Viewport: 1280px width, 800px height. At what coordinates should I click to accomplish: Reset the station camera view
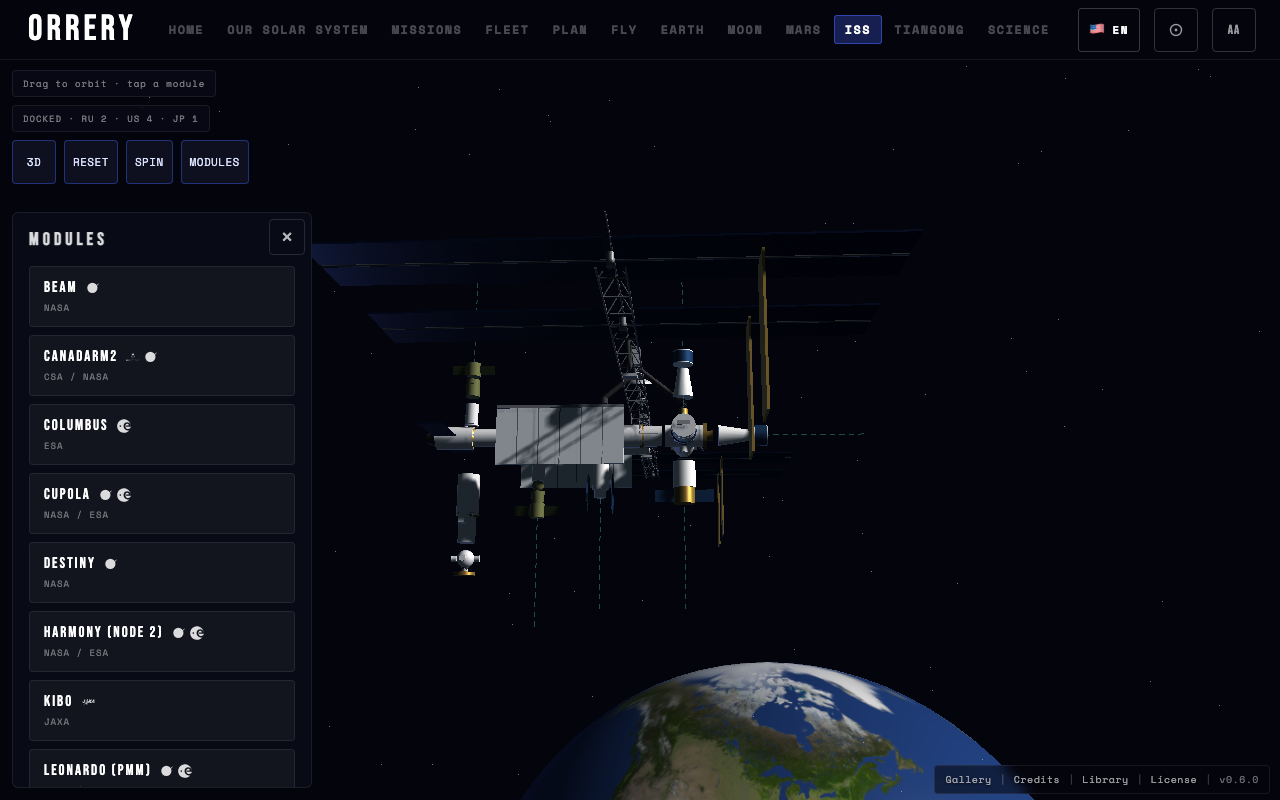point(91,162)
